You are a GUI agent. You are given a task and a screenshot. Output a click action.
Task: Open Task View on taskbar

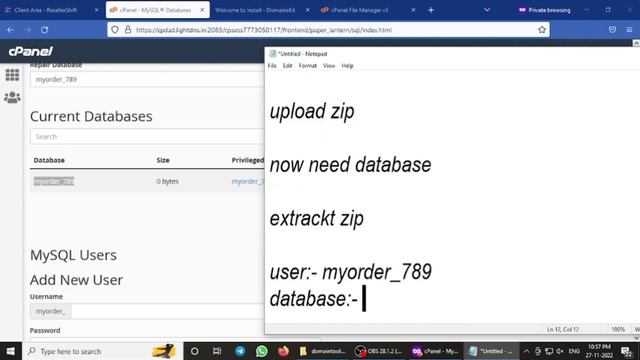(217, 351)
